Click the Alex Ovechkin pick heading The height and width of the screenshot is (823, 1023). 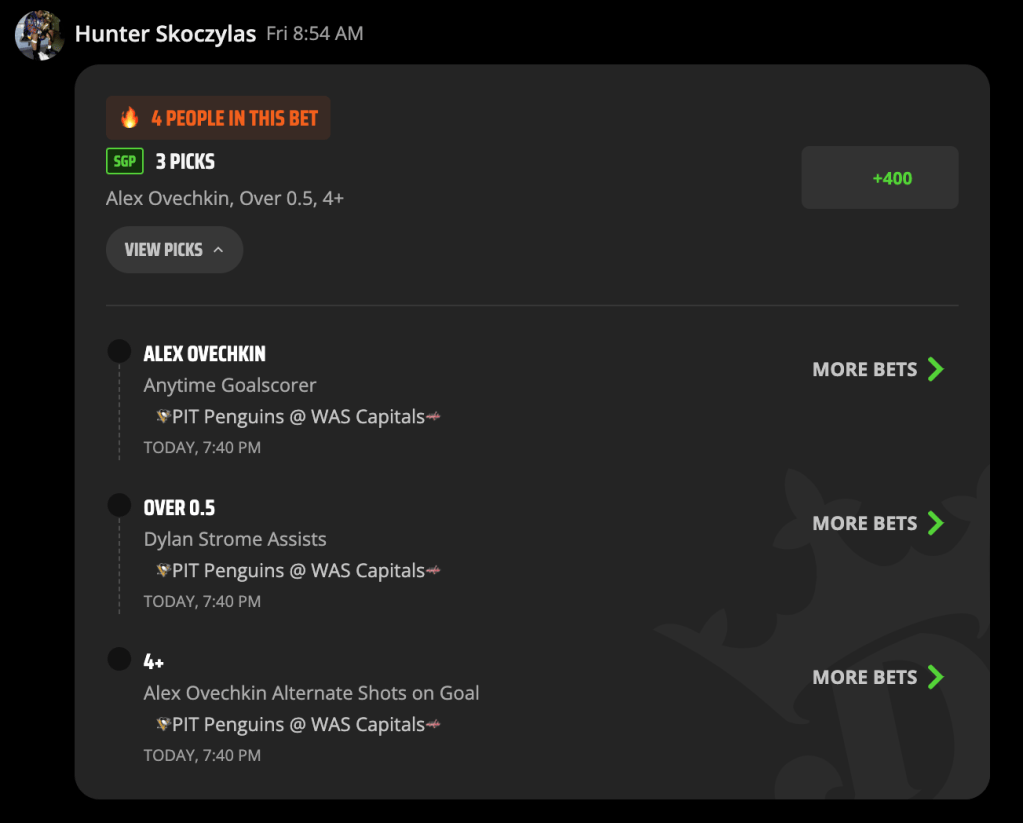(204, 354)
